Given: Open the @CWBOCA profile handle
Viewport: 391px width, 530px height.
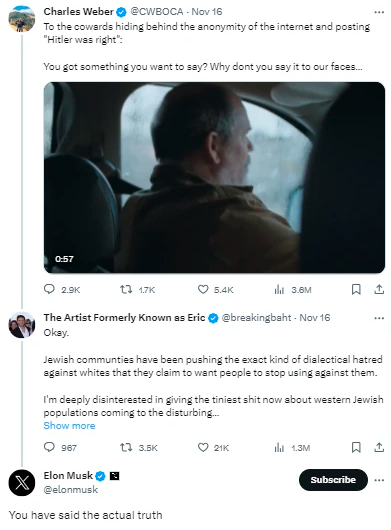Looking at the screenshot, I should pos(157,11).
